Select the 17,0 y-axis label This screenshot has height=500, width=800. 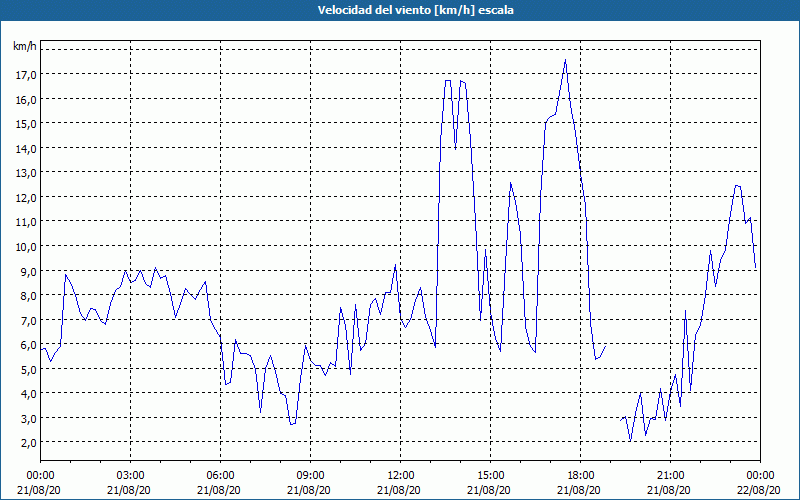(26, 75)
